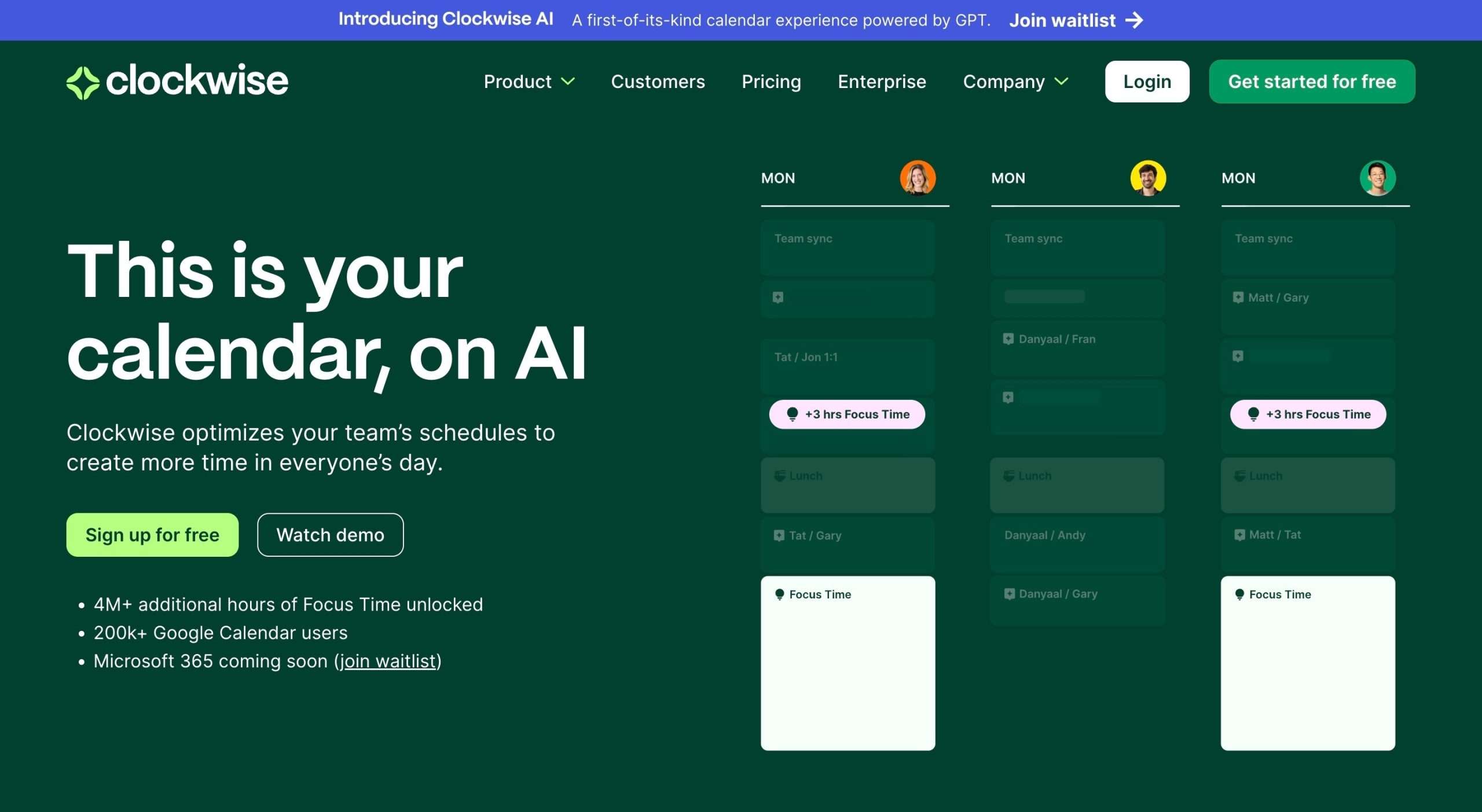Click the icon next to Matt / Gary
Viewport: 1482px width, 812px height.
1238,297
